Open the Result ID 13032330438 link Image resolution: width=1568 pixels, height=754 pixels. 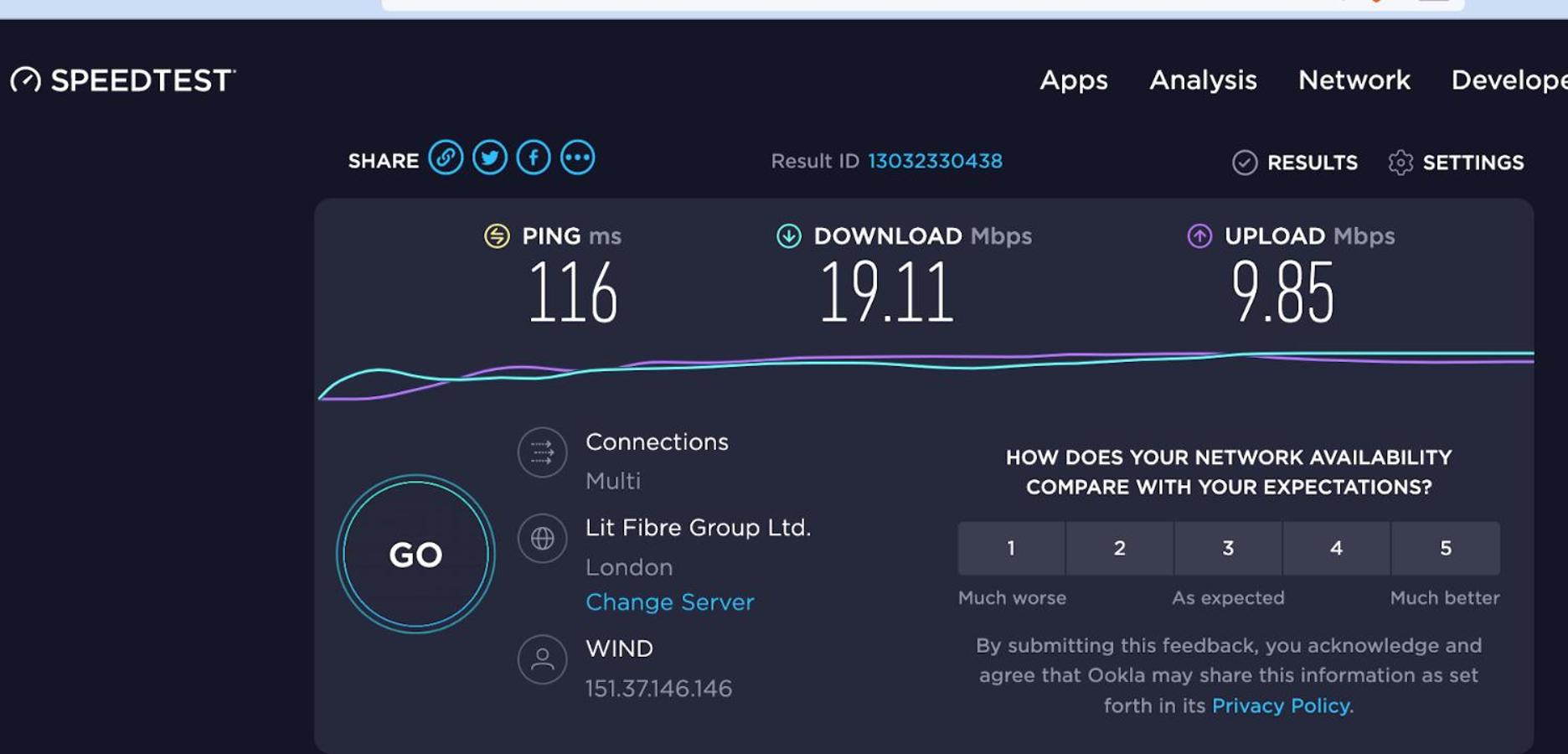[x=935, y=161]
